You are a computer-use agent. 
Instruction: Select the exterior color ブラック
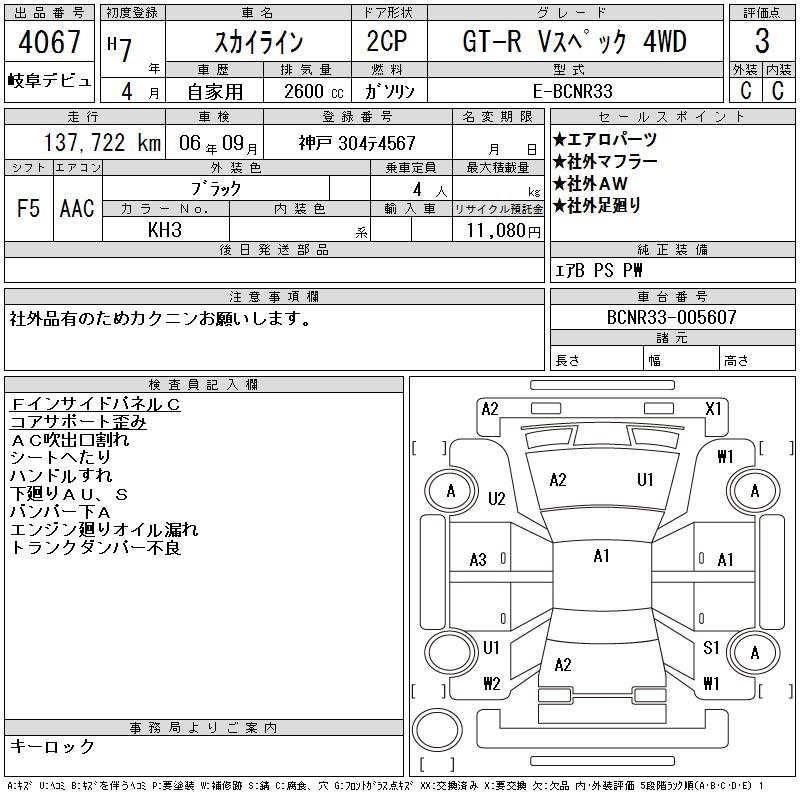click(216, 189)
